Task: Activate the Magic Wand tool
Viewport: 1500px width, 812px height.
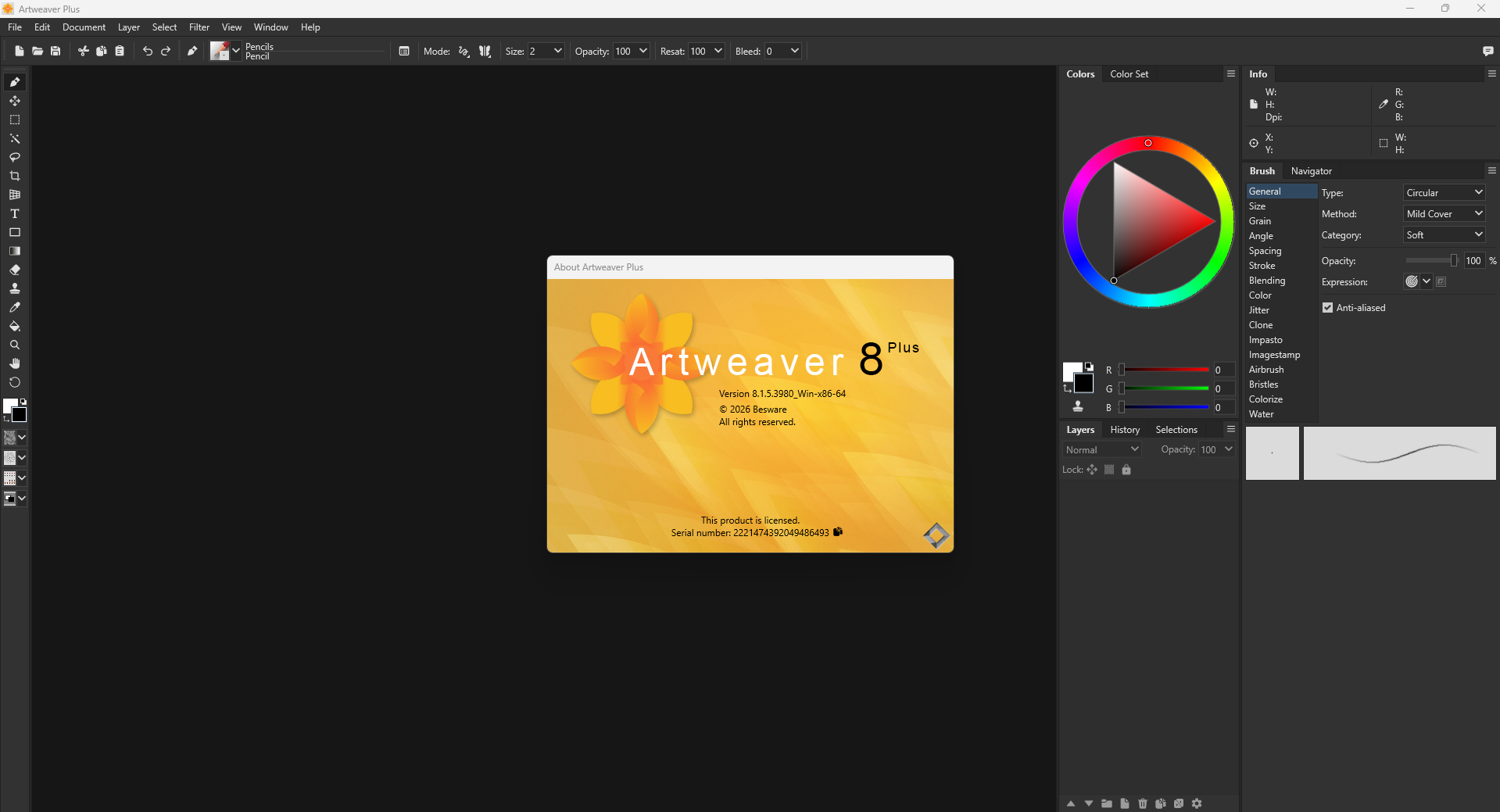Action: (x=15, y=138)
